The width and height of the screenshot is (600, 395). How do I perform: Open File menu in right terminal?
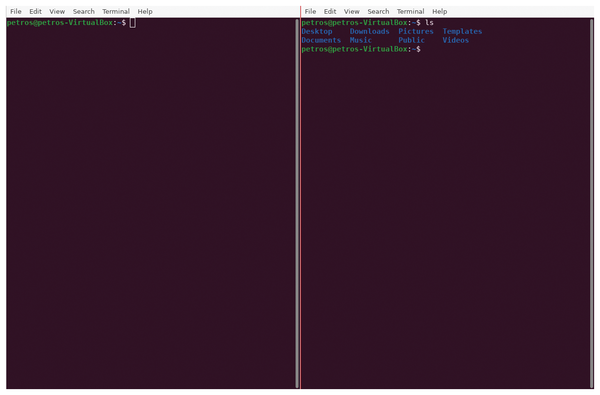310,11
